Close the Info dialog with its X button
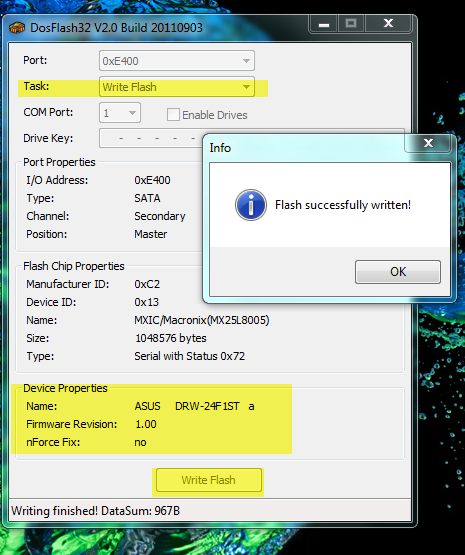The height and width of the screenshot is (555, 465). (428, 143)
